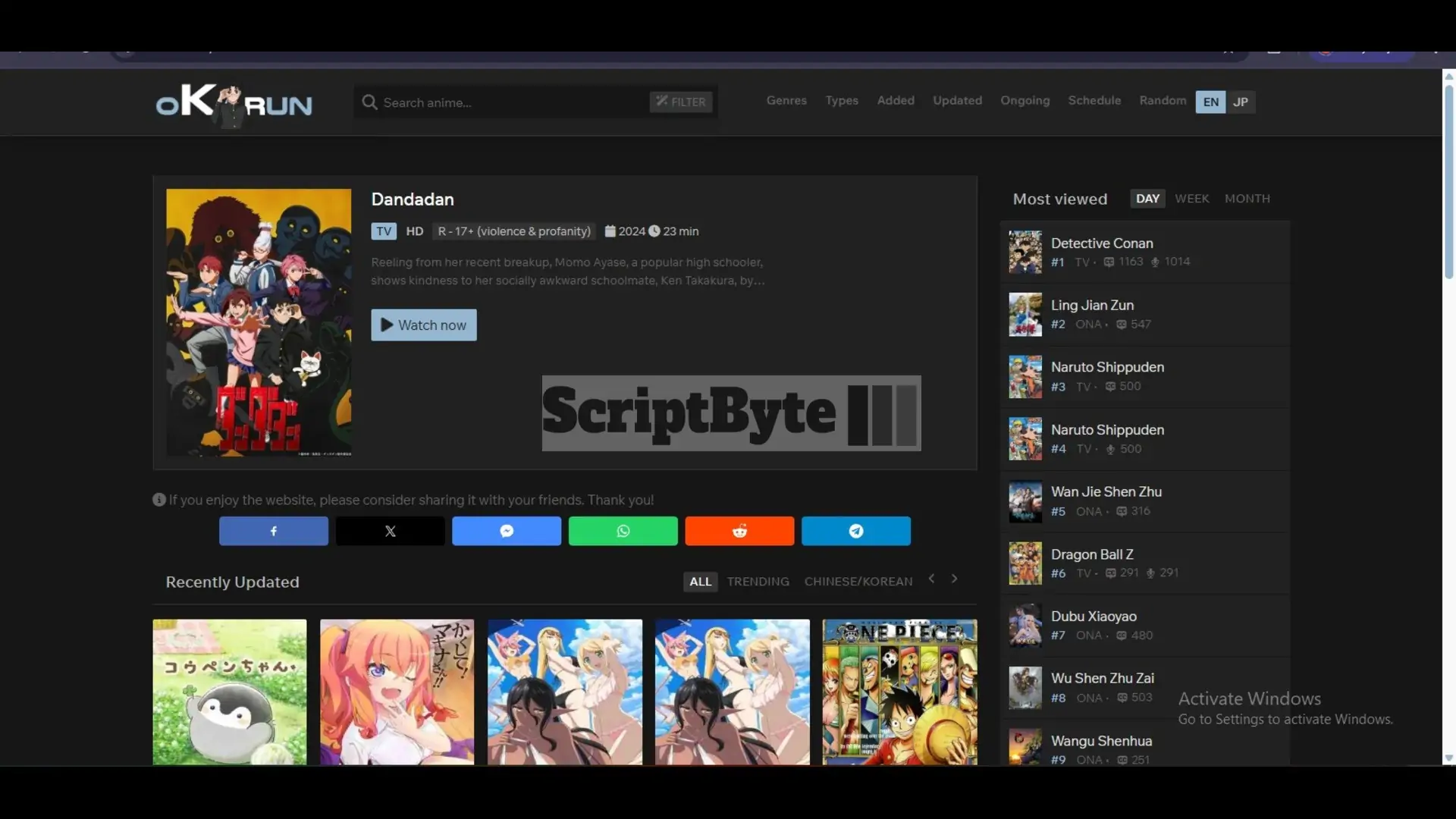The image size is (1456, 819).
Task: Open the FILTER panel
Action: pos(680,102)
